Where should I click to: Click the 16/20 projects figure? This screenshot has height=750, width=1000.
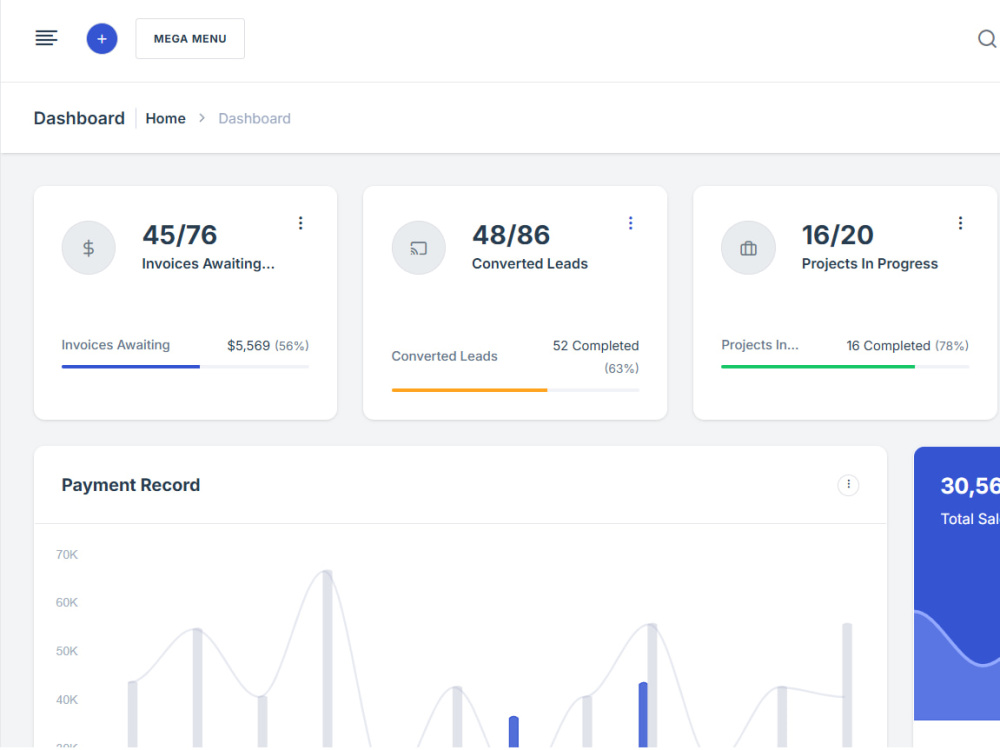pos(837,235)
